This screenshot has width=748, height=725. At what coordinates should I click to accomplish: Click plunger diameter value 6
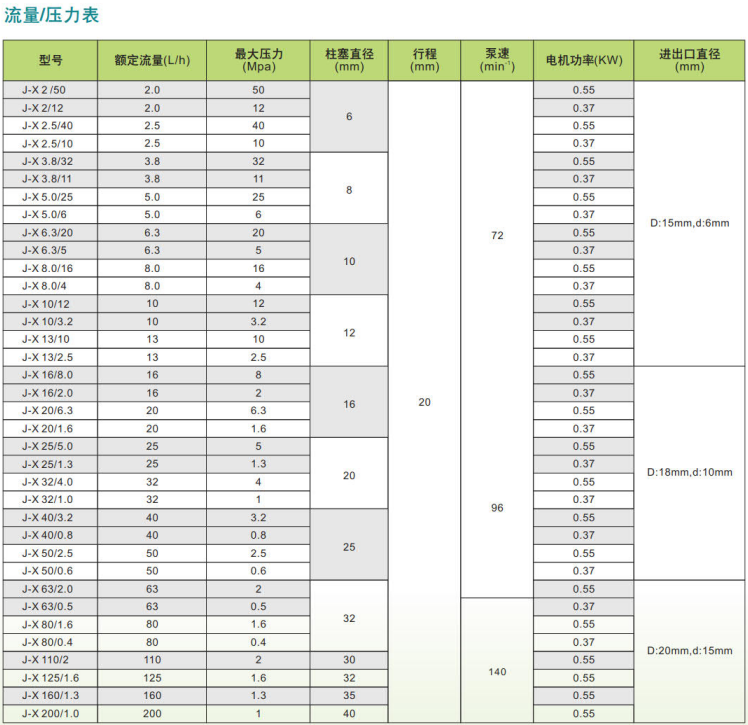point(349,117)
